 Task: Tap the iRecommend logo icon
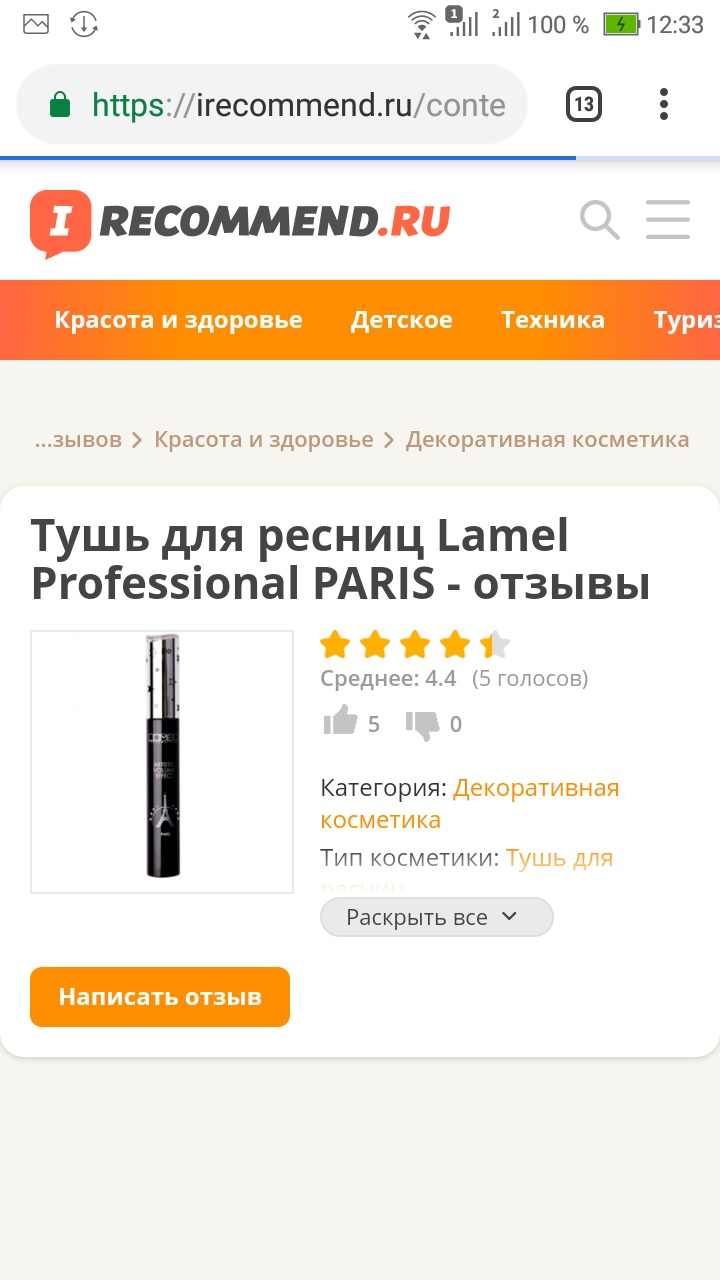[60, 223]
